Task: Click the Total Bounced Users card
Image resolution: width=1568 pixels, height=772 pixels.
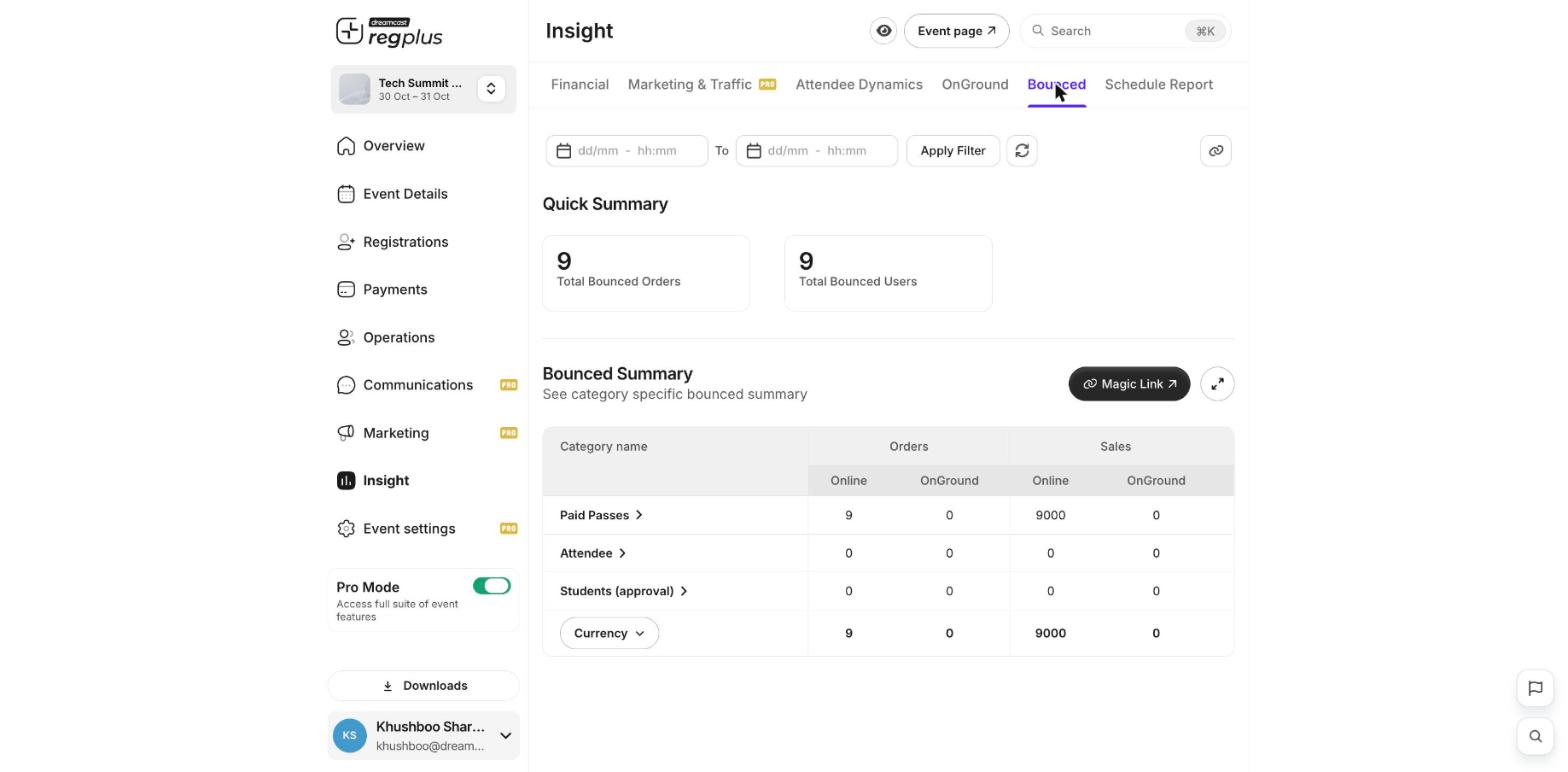Action: tap(888, 274)
